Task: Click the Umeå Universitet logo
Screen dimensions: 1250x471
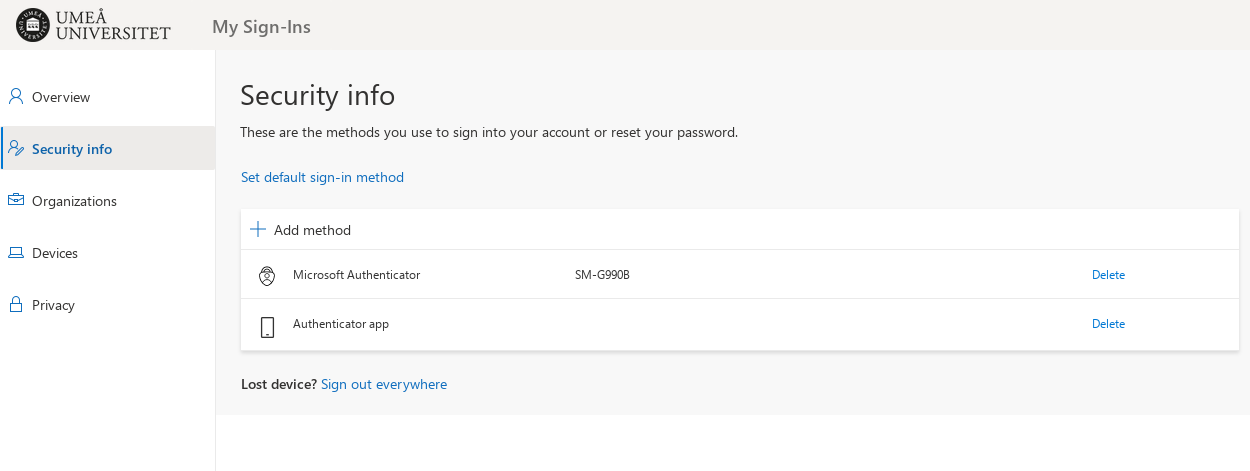Action: [94, 25]
